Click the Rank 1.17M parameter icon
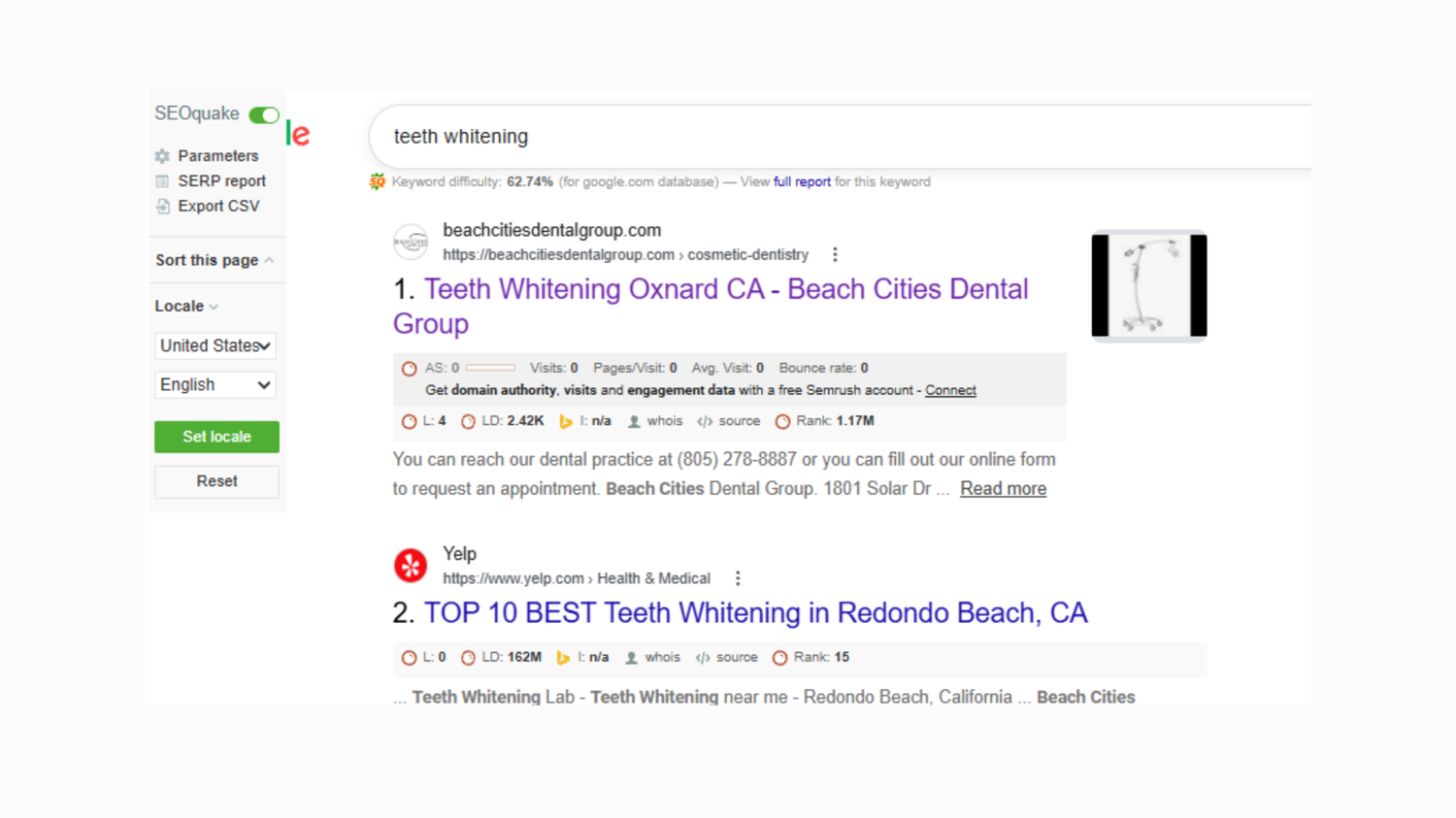Image resolution: width=1456 pixels, height=818 pixels. (782, 421)
